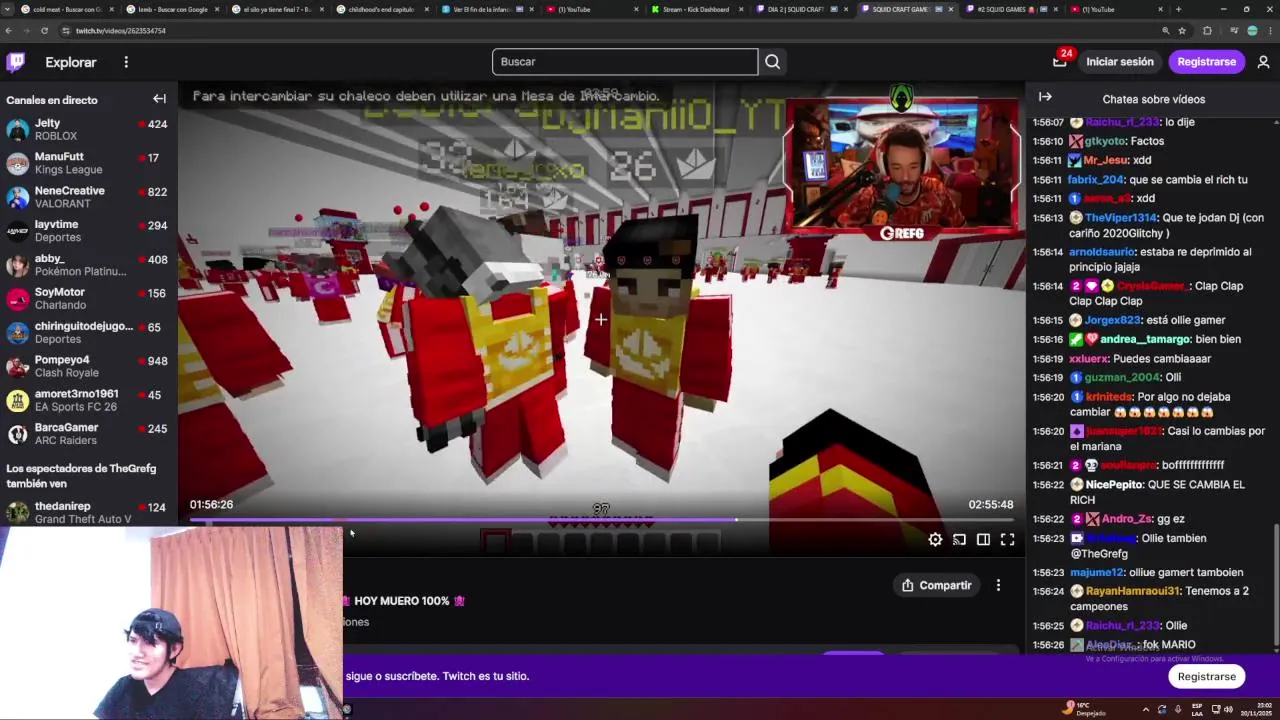Open more options beside Compartir
The width and height of the screenshot is (1280, 720).
point(998,585)
